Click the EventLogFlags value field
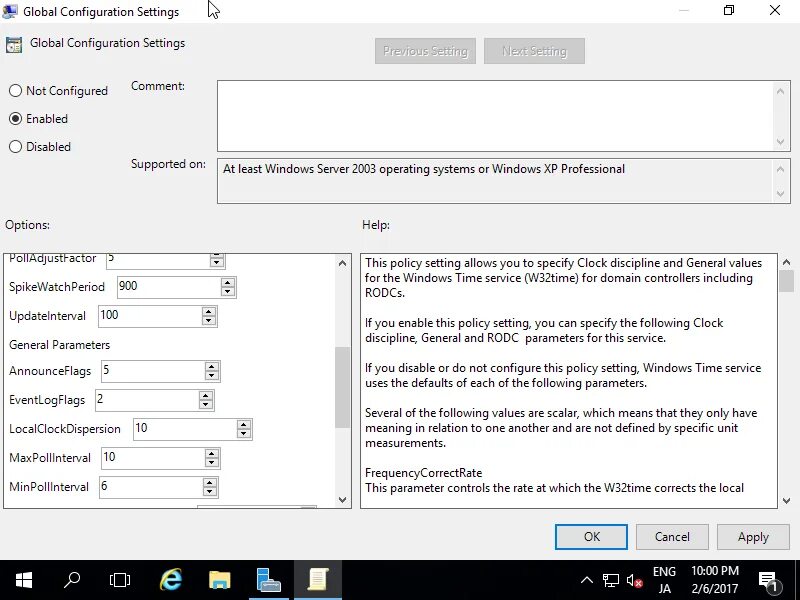800x600 pixels. pyautogui.click(x=147, y=400)
